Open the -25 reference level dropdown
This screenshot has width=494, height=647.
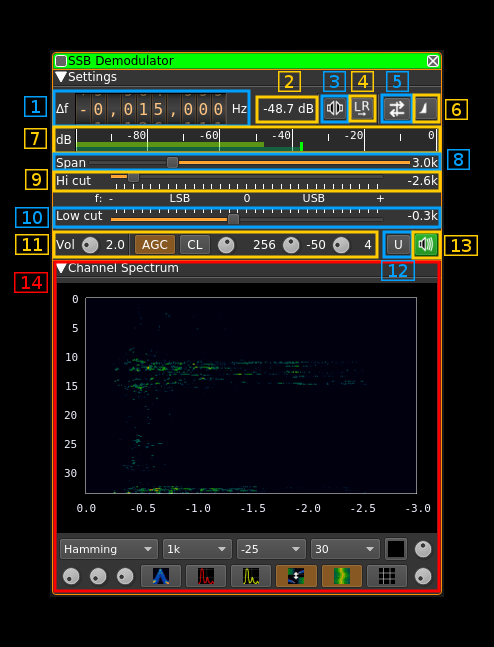point(271,549)
